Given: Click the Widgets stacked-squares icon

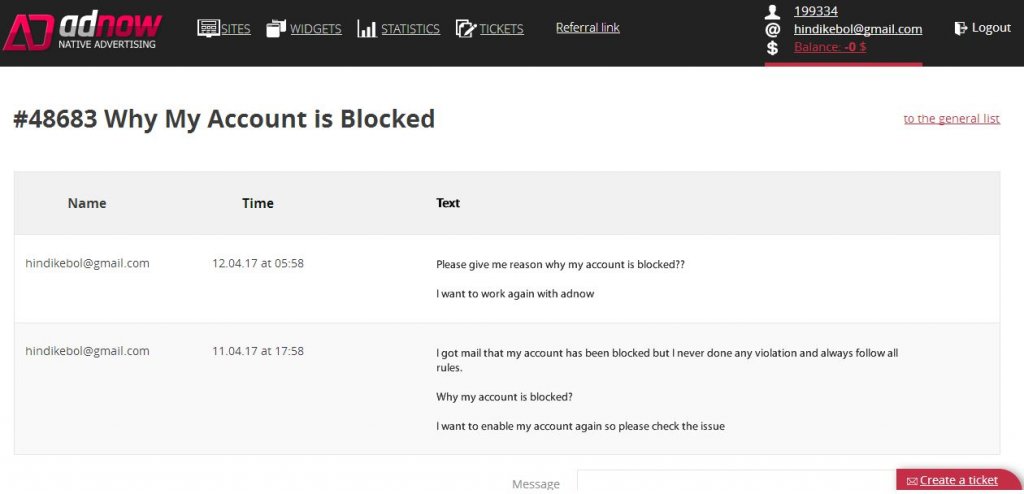Looking at the screenshot, I should 276,28.
